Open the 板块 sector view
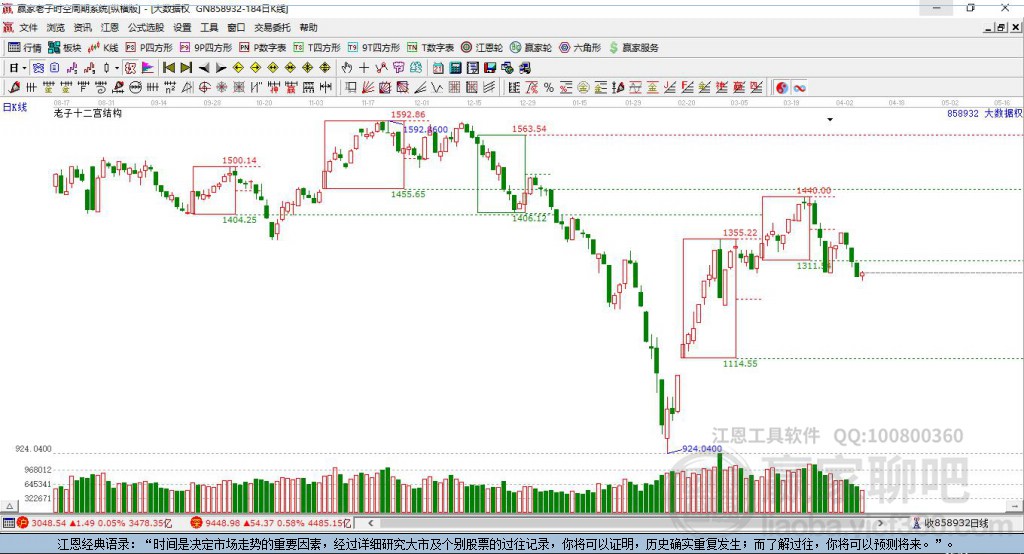 64,48
